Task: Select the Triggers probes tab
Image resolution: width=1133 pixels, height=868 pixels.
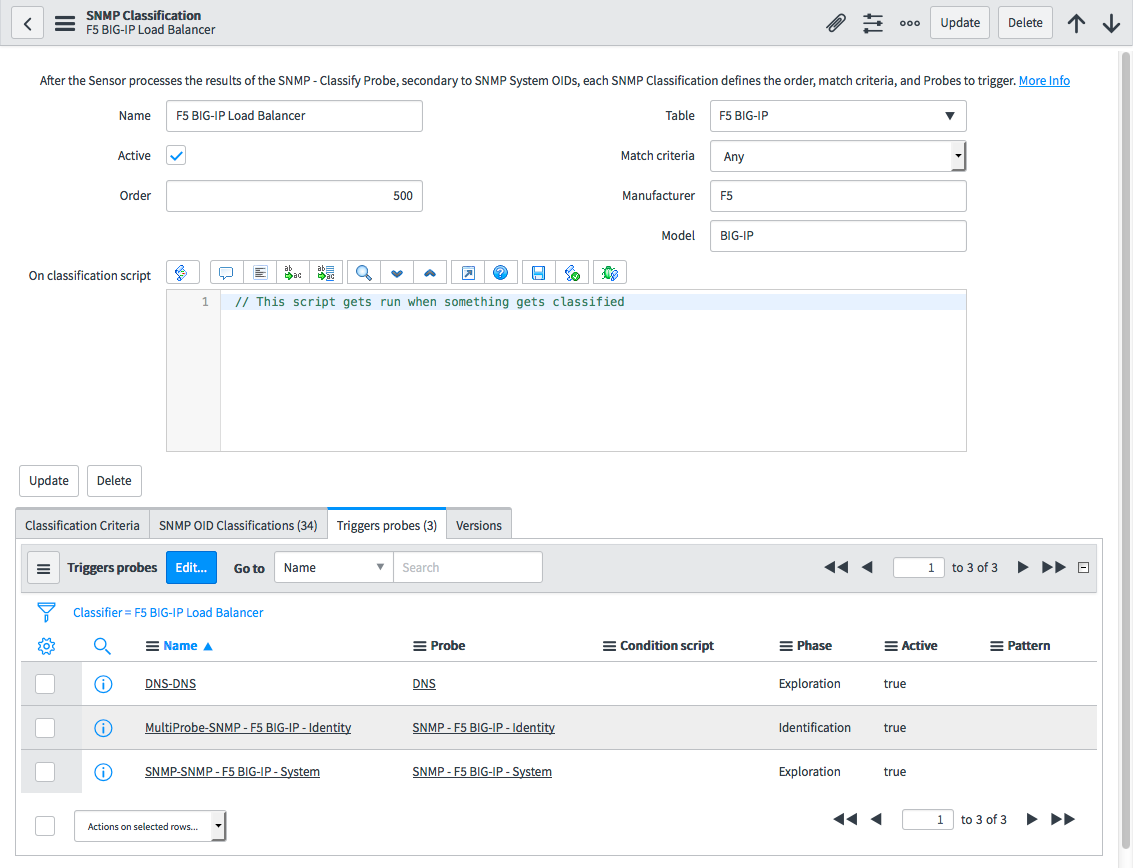Action: pyautogui.click(x=387, y=525)
